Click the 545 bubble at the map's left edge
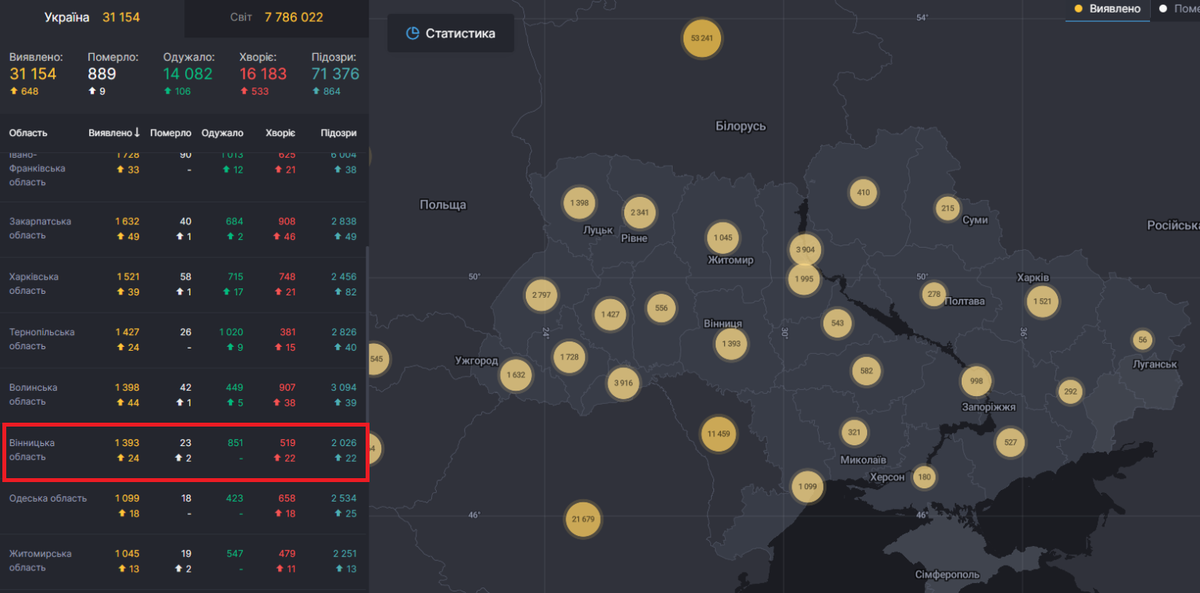Viewport: 1200px width, 593px height. (377, 358)
